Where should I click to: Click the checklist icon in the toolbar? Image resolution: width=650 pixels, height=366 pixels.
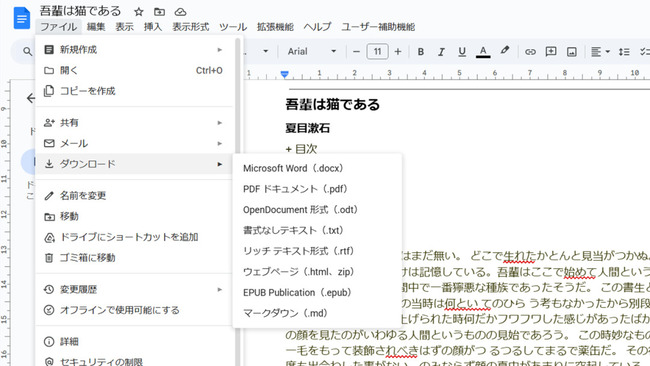coord(645,52)
